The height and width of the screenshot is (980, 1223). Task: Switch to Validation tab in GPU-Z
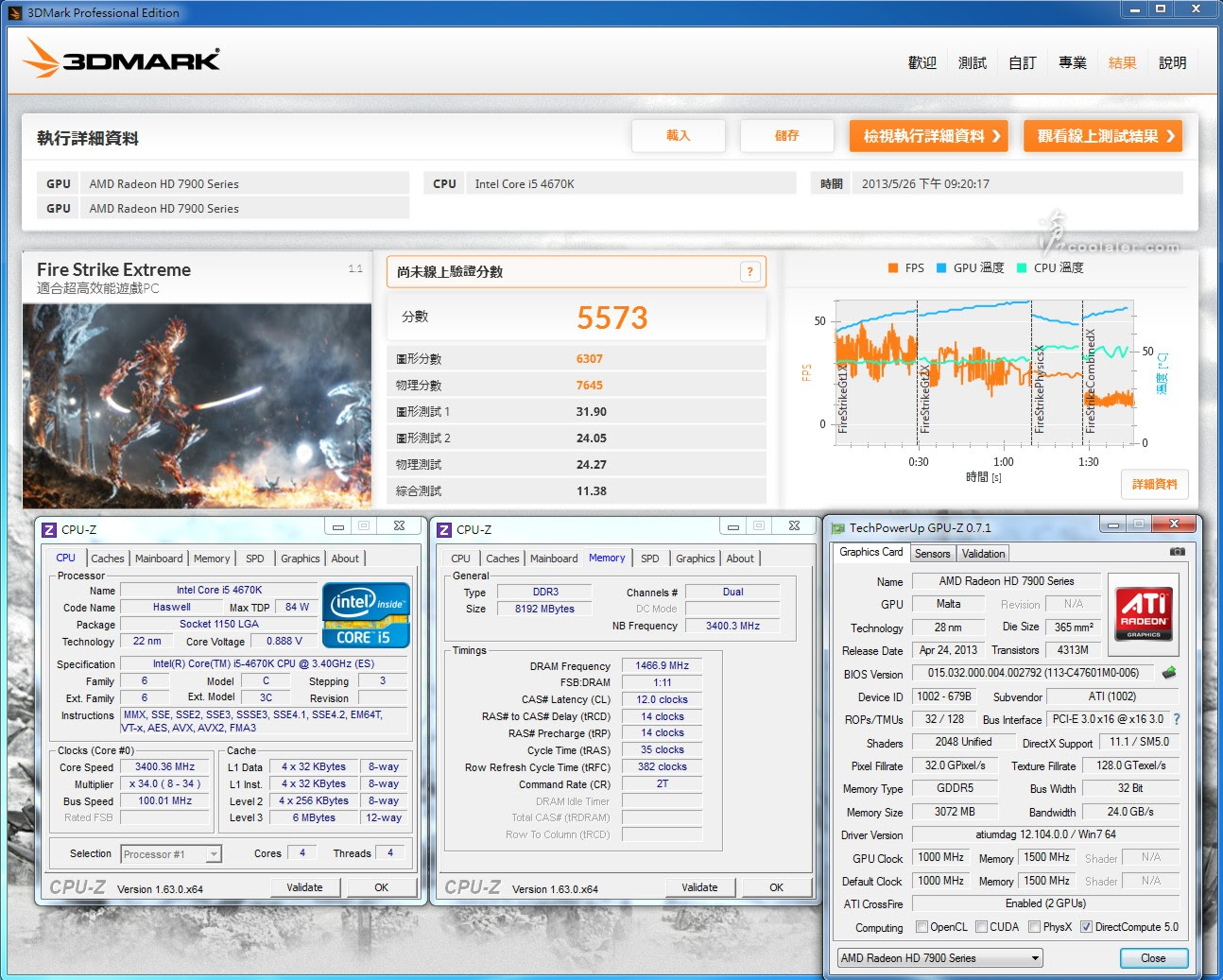tap(984, 554)
